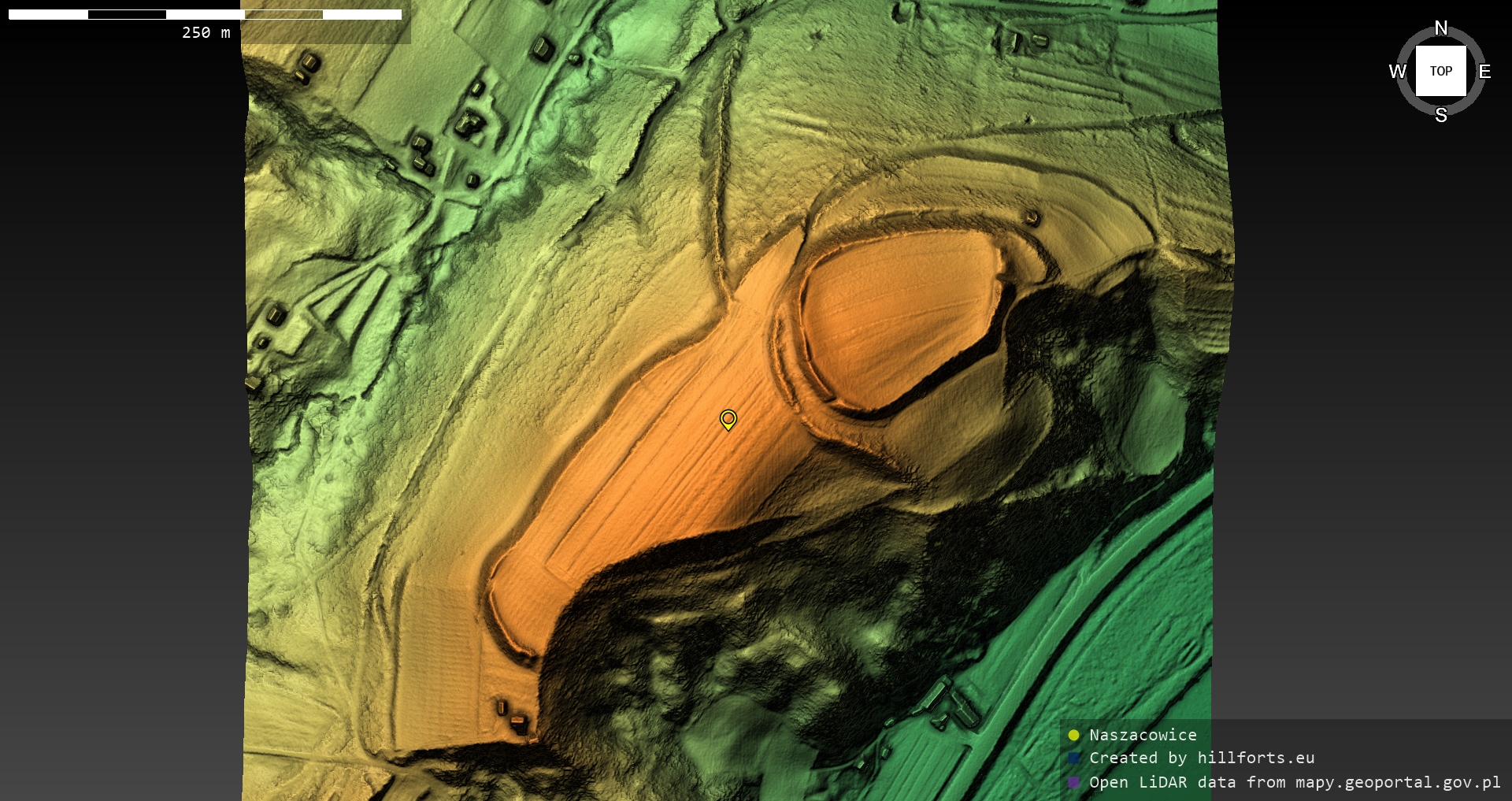The width and height of the screenshot is (1512, 801).
Task: Click the E letter on the compass
Action: [x=1484, y=72]
